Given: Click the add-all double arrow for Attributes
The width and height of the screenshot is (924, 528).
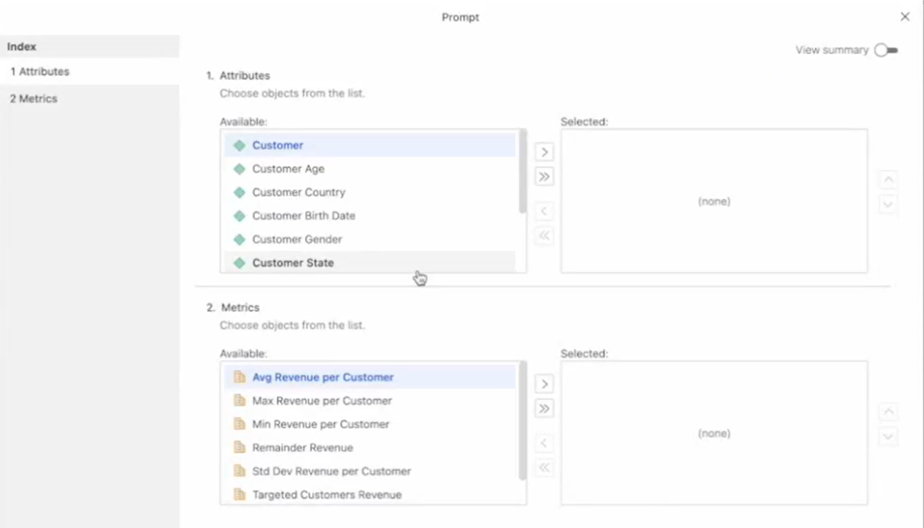Looking at the screenshot, I should [x=544, y=177].
